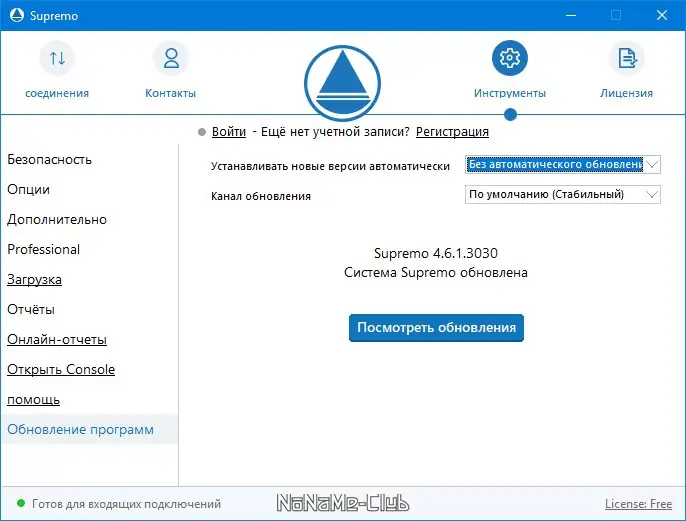Close the Supremo window
The width and height of the screenshot is (686, 521).
pyautogui.click(x=662, y=15)
